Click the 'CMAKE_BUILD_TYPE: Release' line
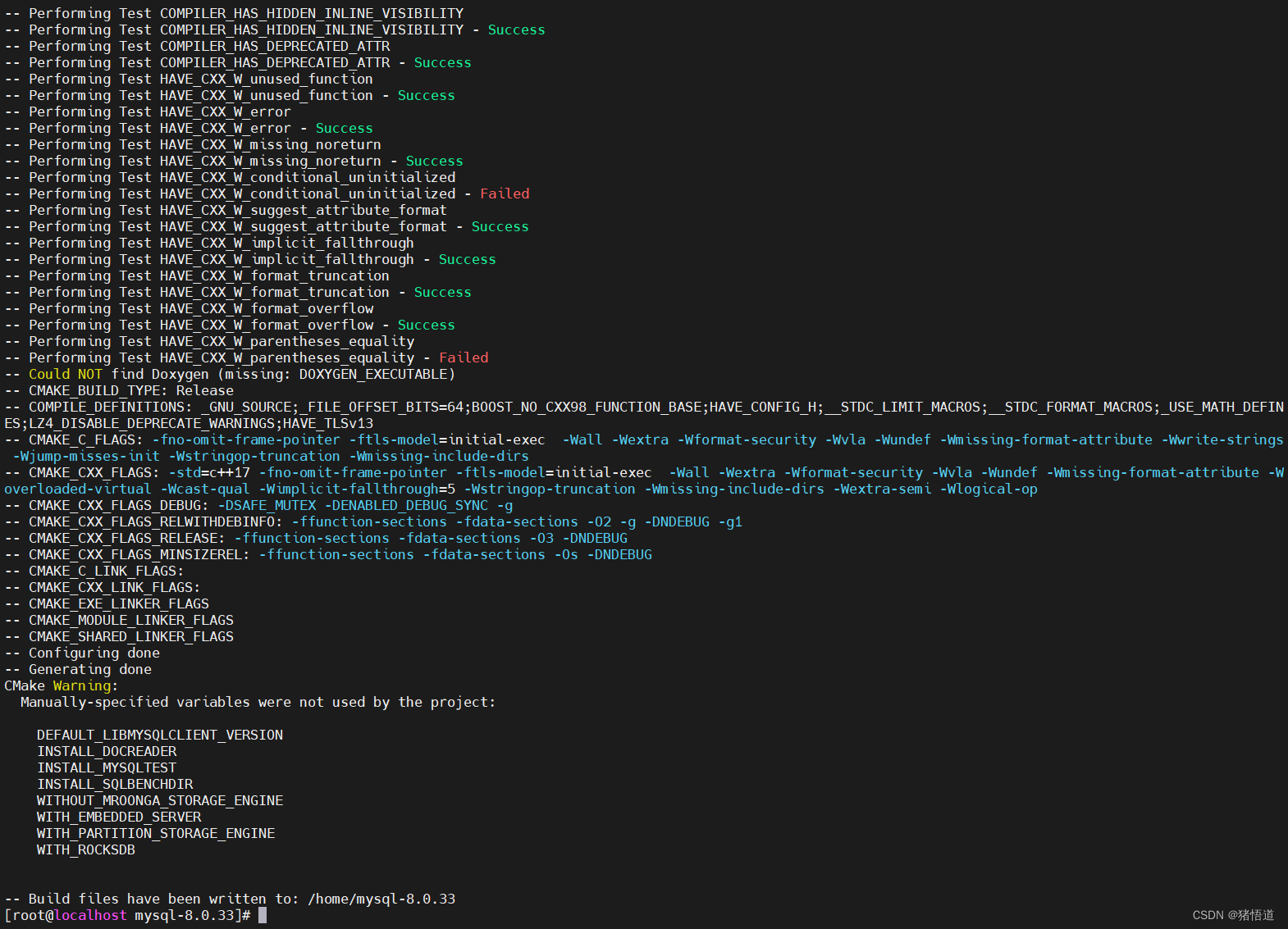The width and height of the screenshot is (1288, 929). coord(131,390)
